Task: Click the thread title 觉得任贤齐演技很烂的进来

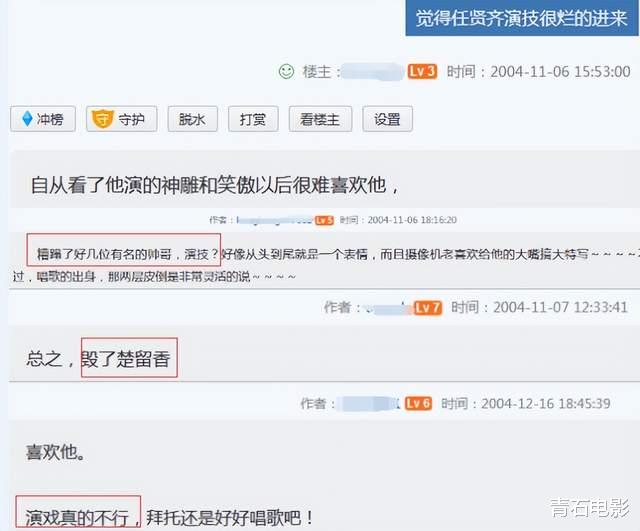Action: [521, 18]
